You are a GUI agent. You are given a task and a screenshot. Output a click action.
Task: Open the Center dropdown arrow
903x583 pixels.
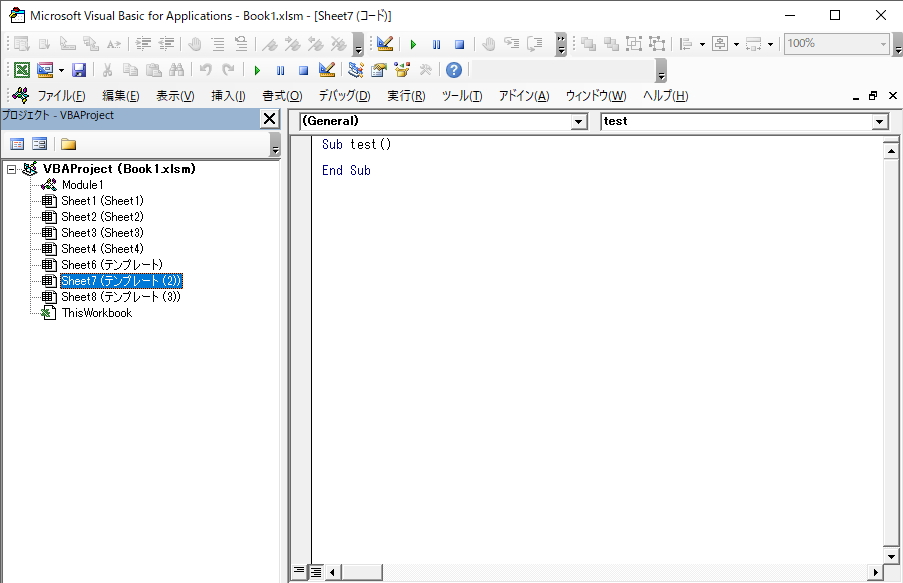point(736,44)
